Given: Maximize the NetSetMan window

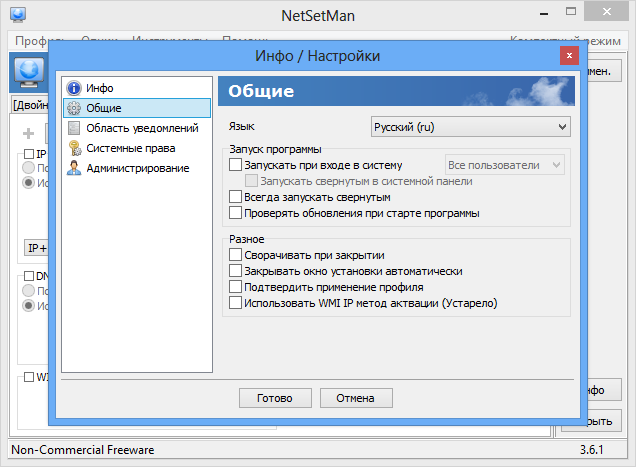Looking at the screenshot, I should pyautogui.click(x=571, y=11).
